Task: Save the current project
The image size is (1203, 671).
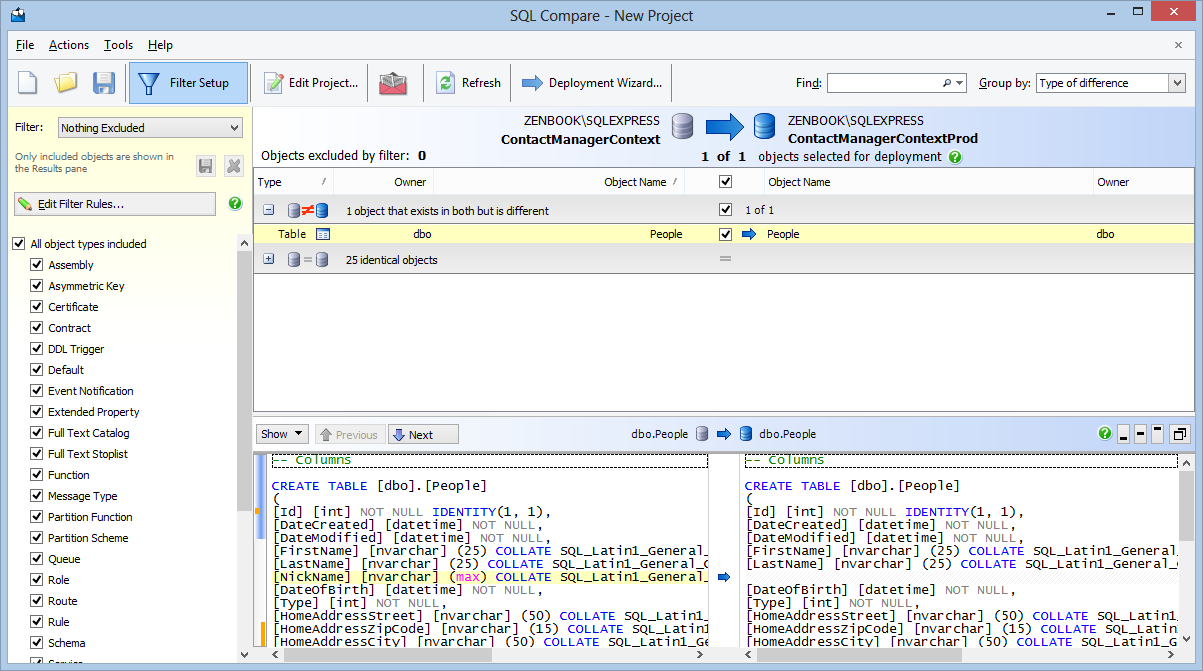Action: coord(103,83)
